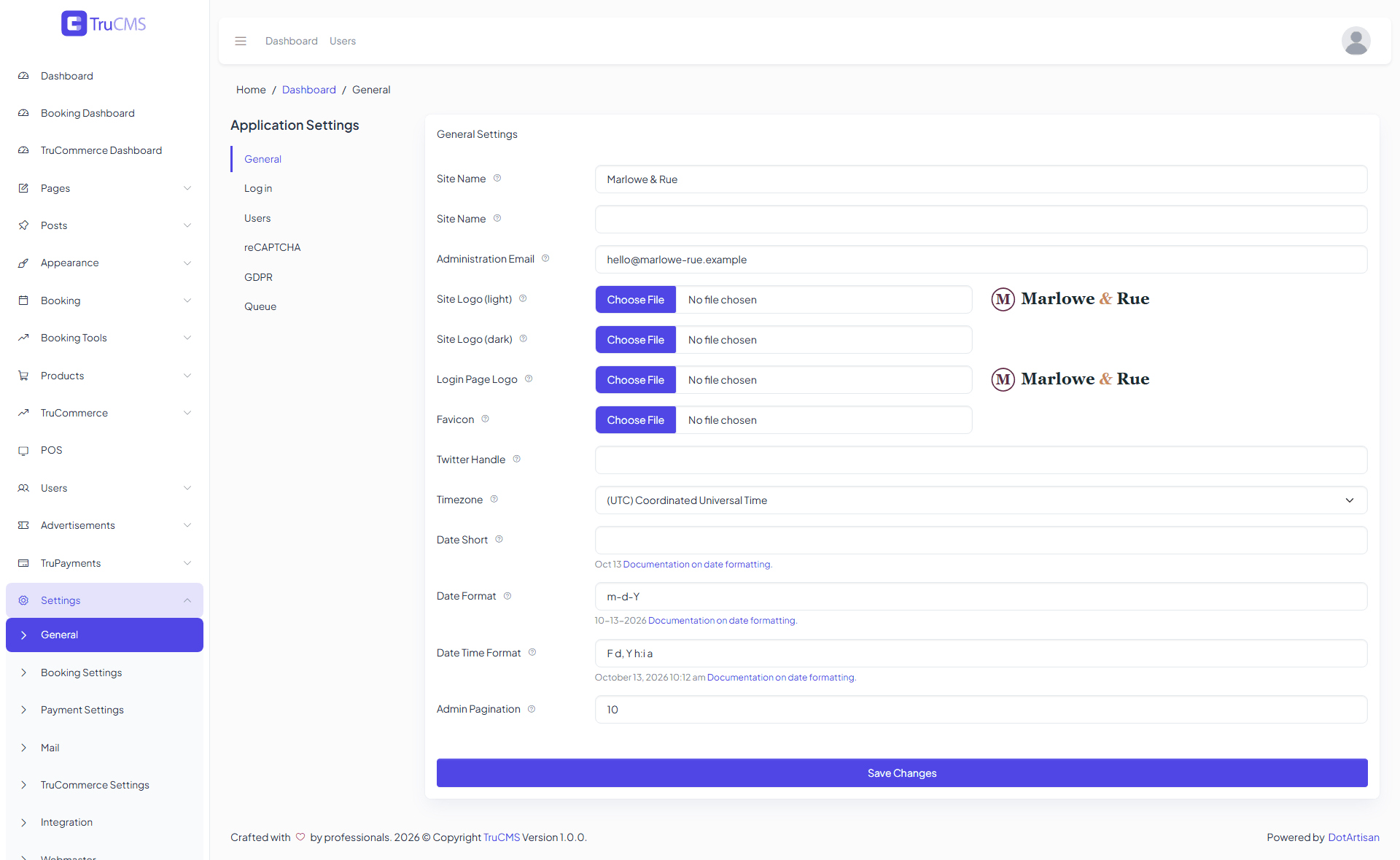Click the Booking Dashboard sidebar icon

click(23, 113)
